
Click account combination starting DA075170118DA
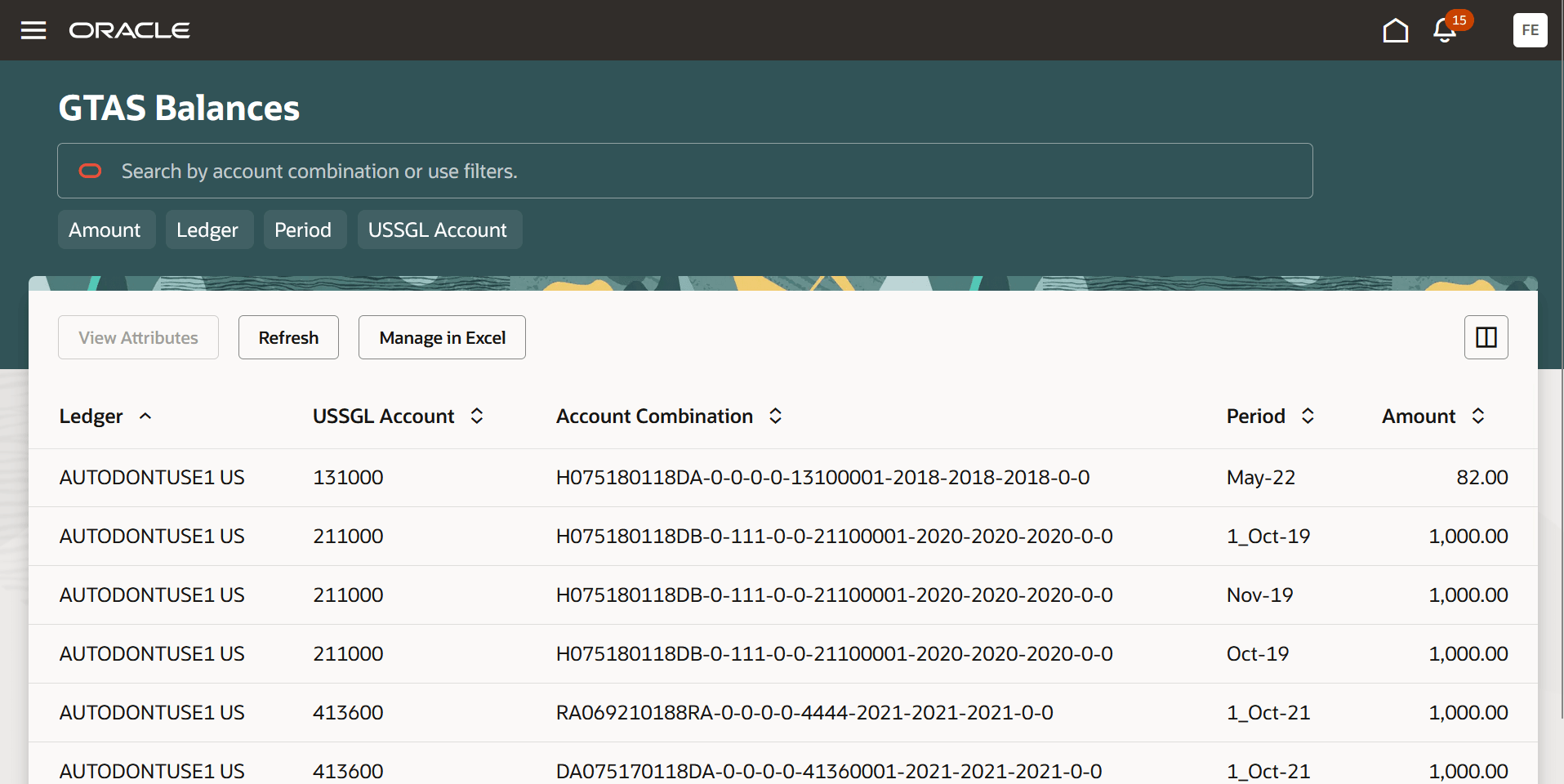829,772
